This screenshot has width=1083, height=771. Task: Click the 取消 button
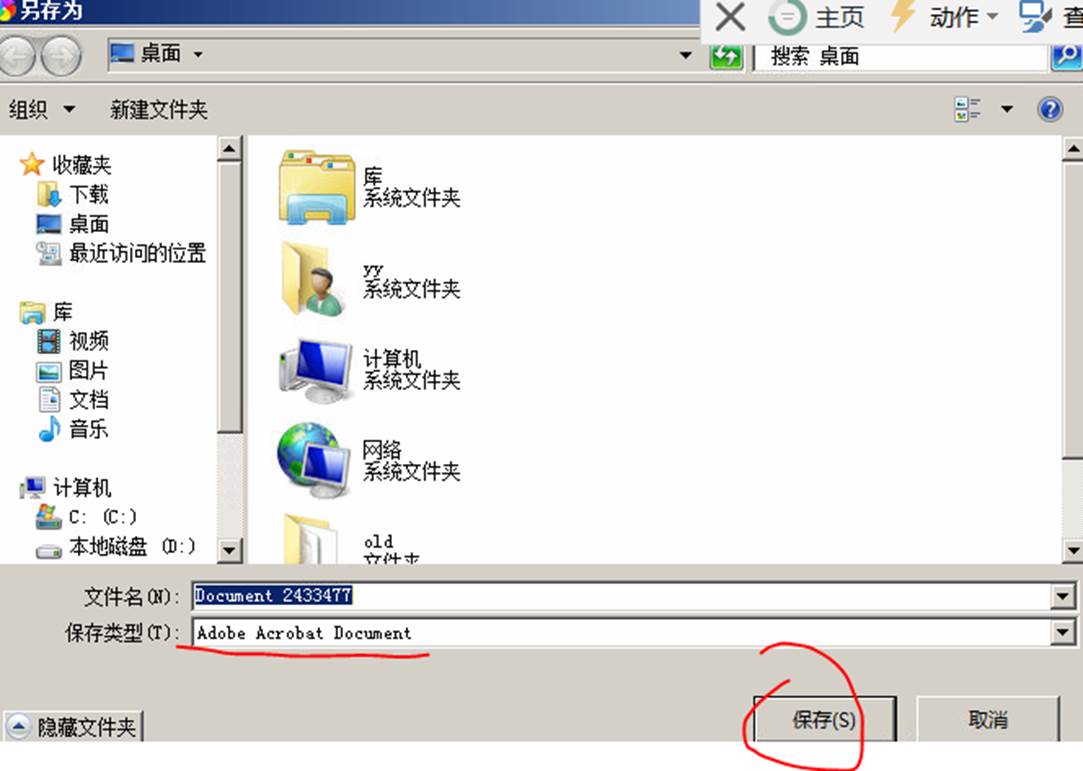(x=988, y=720)
